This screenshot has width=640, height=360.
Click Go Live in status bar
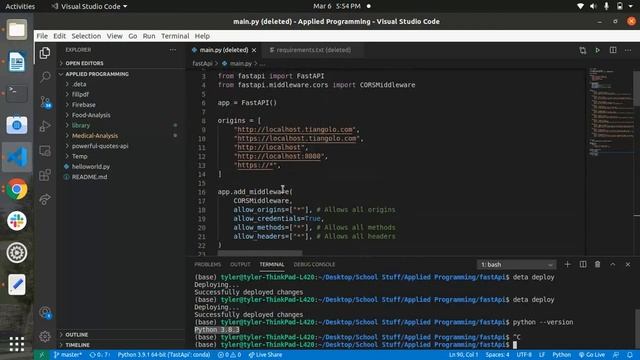pos(592,355)
